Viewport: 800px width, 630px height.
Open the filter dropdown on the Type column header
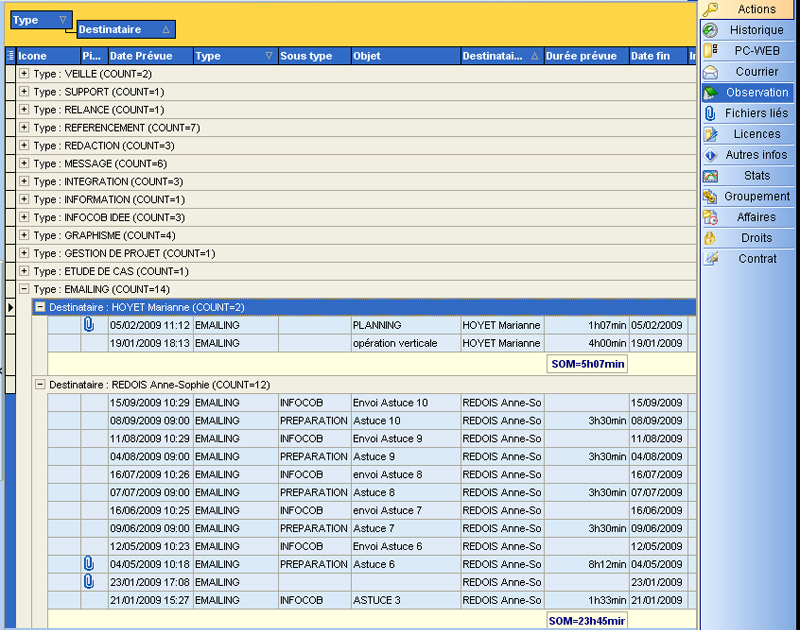coord(269,56)
